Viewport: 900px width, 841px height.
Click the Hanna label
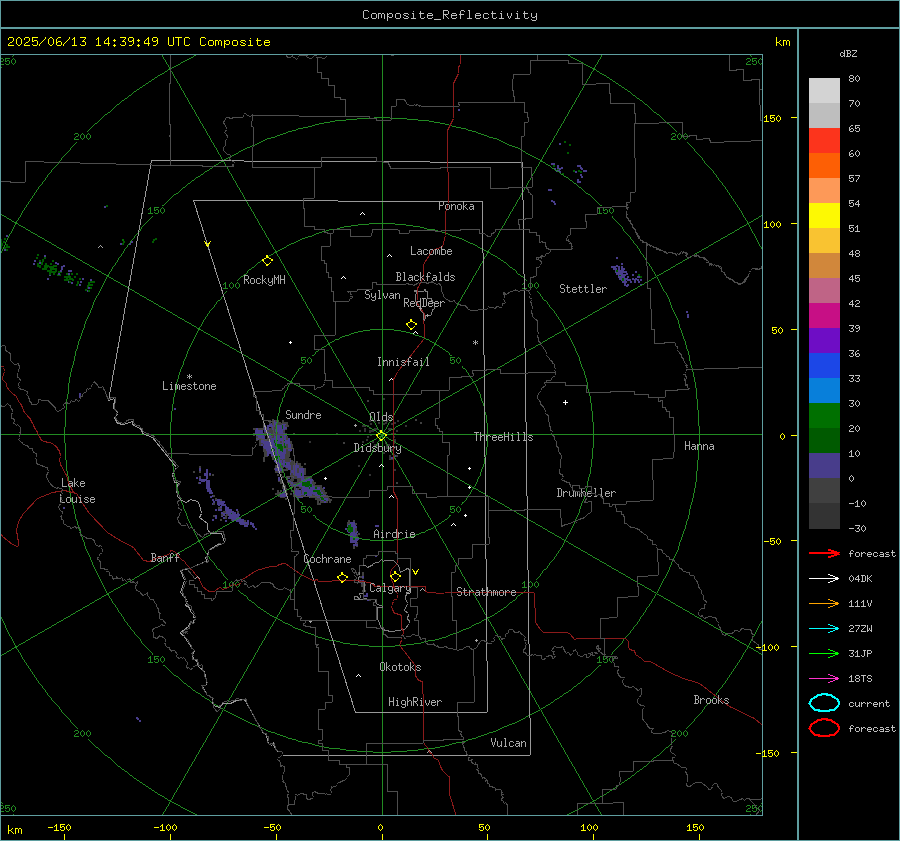[699, 446]
